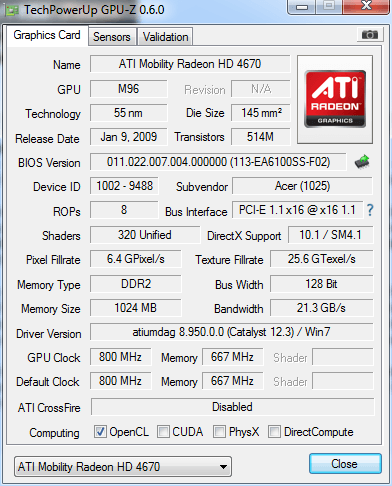Click the GPU Clock field 800 MHz

tap(120, 357)
